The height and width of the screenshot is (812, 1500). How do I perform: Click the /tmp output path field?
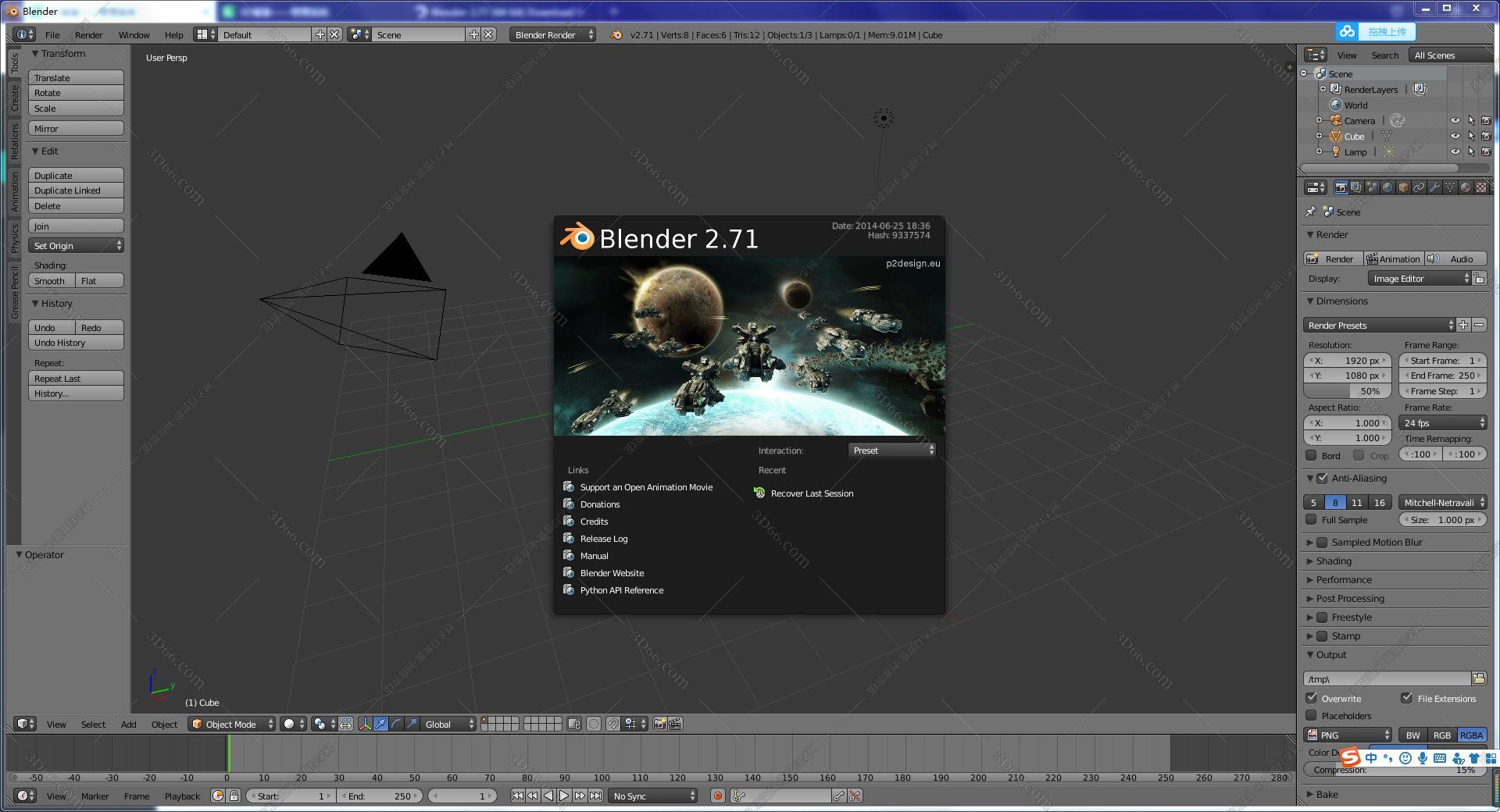[x=1387, y=678]
